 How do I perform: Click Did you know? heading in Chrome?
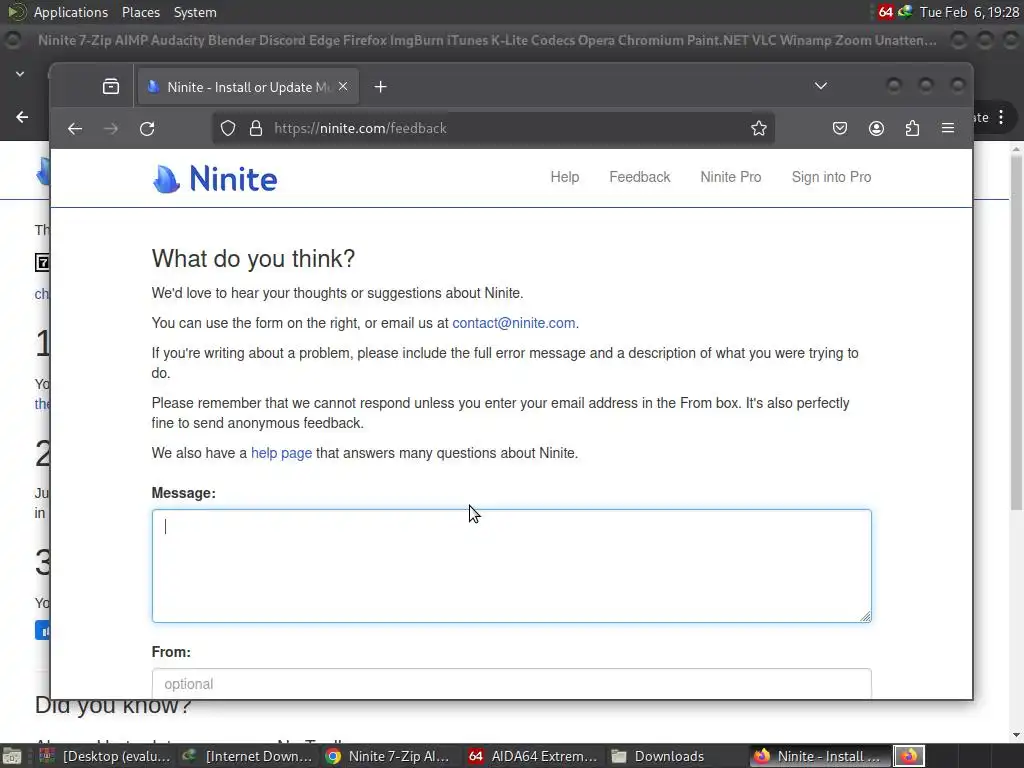112,707
